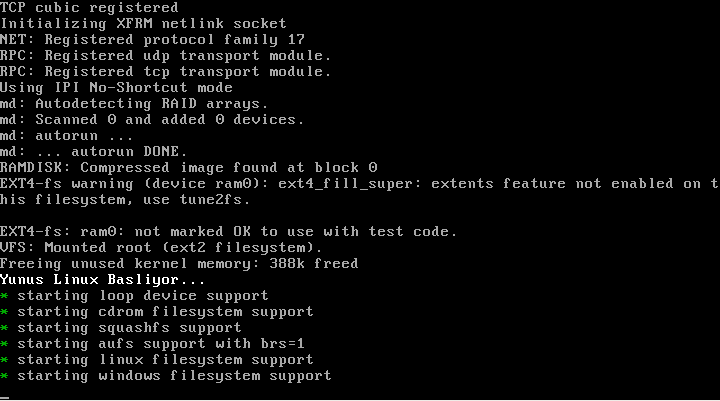Click the "RPC: Registered udp transport module" line
Viewport: 720px width, 401px height.
(x=165, y=55)
